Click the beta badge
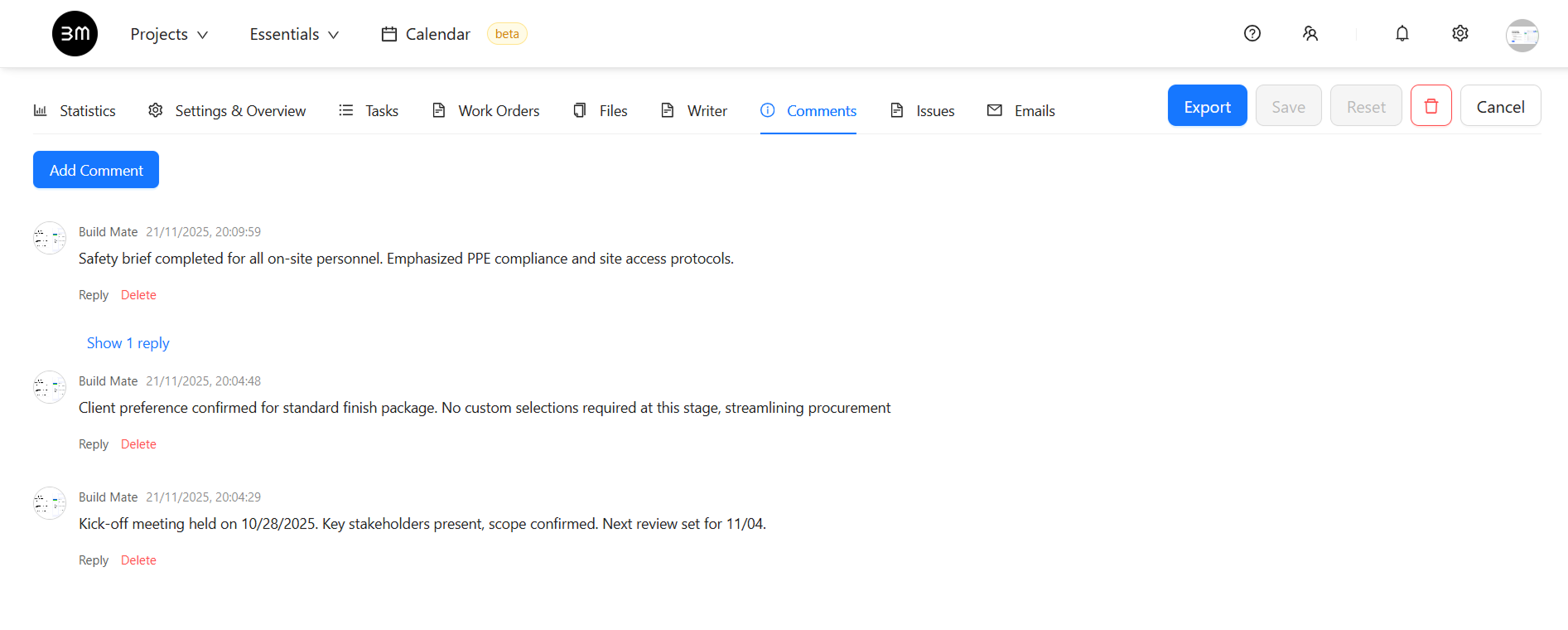Viewport: 1568px width, 630px height. pyautogui.click(x=507, y=34)
